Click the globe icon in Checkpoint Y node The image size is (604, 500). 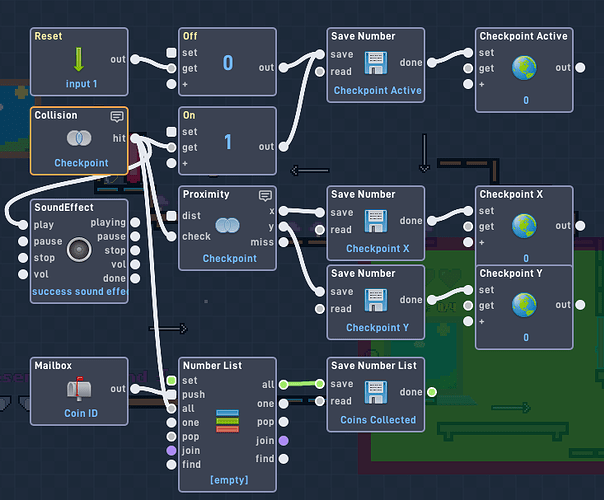click(x=524, y=305)
